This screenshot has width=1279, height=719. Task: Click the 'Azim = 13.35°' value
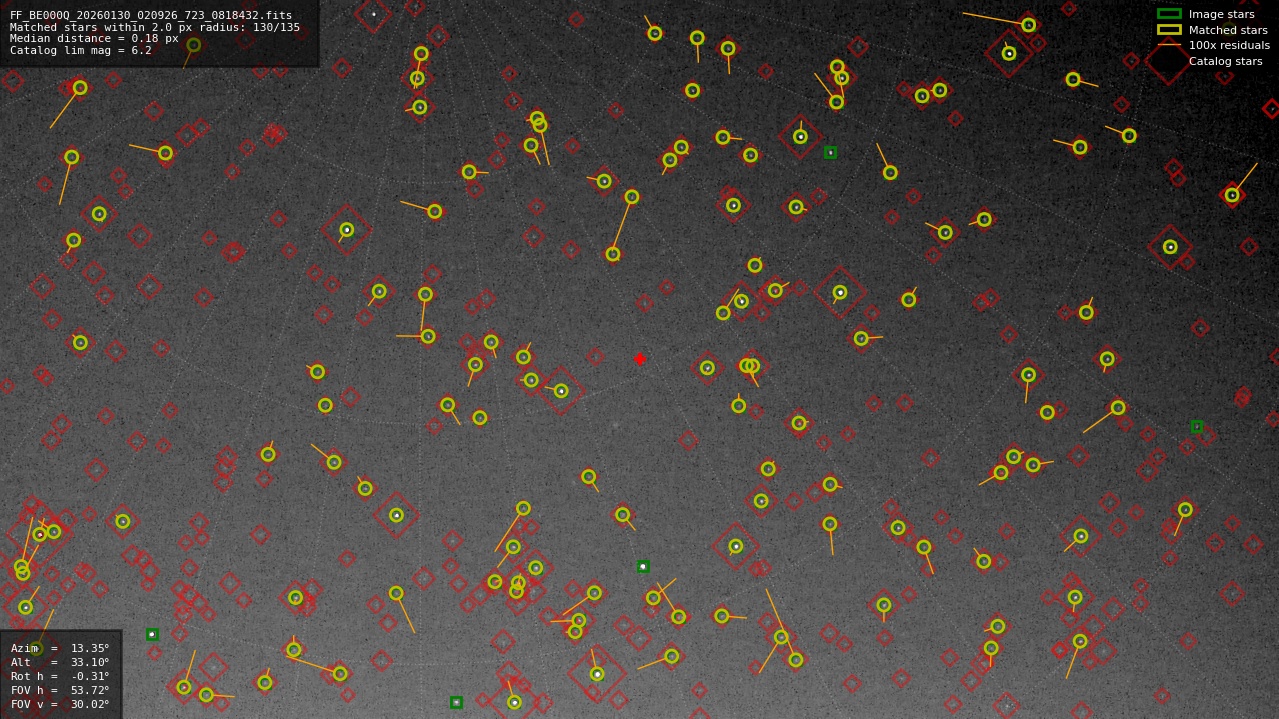click(60, 648)
